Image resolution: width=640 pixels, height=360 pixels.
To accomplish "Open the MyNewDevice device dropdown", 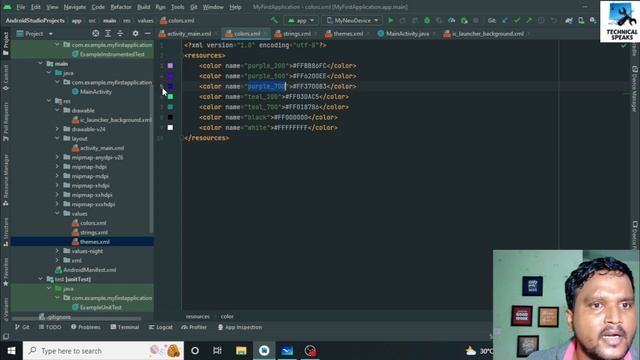I will tap(352, 20).
